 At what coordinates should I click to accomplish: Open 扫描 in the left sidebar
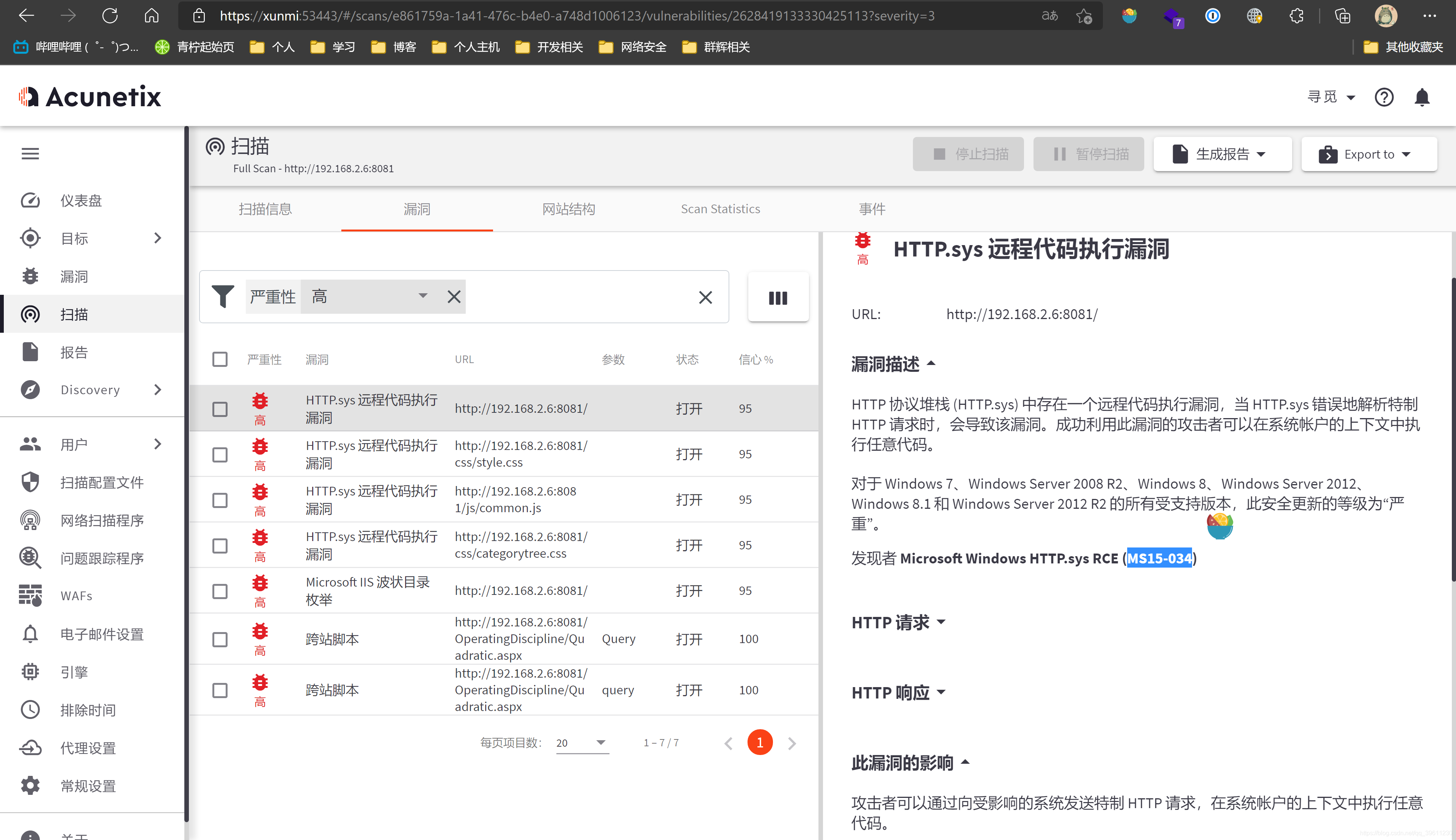click(x=92, y=314)
